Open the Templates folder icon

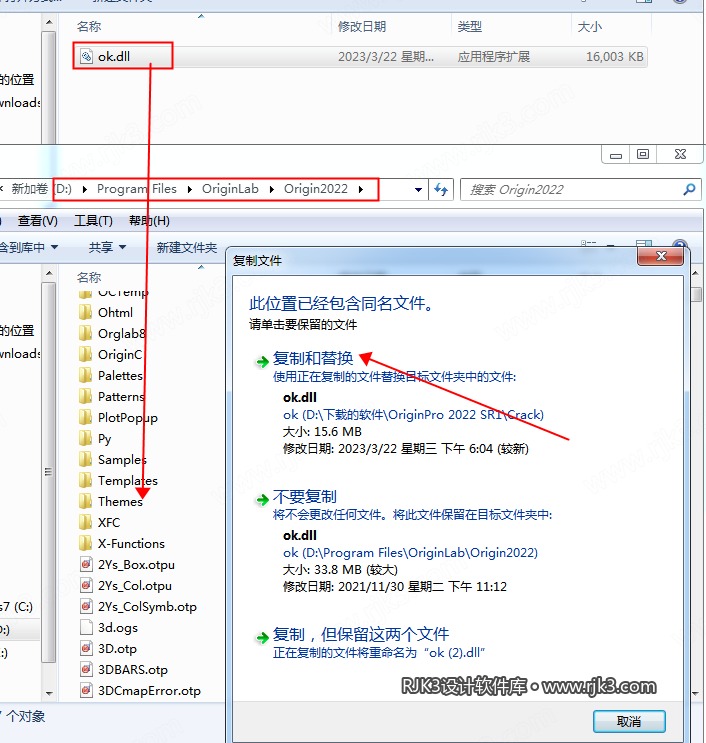pos(86,480)
